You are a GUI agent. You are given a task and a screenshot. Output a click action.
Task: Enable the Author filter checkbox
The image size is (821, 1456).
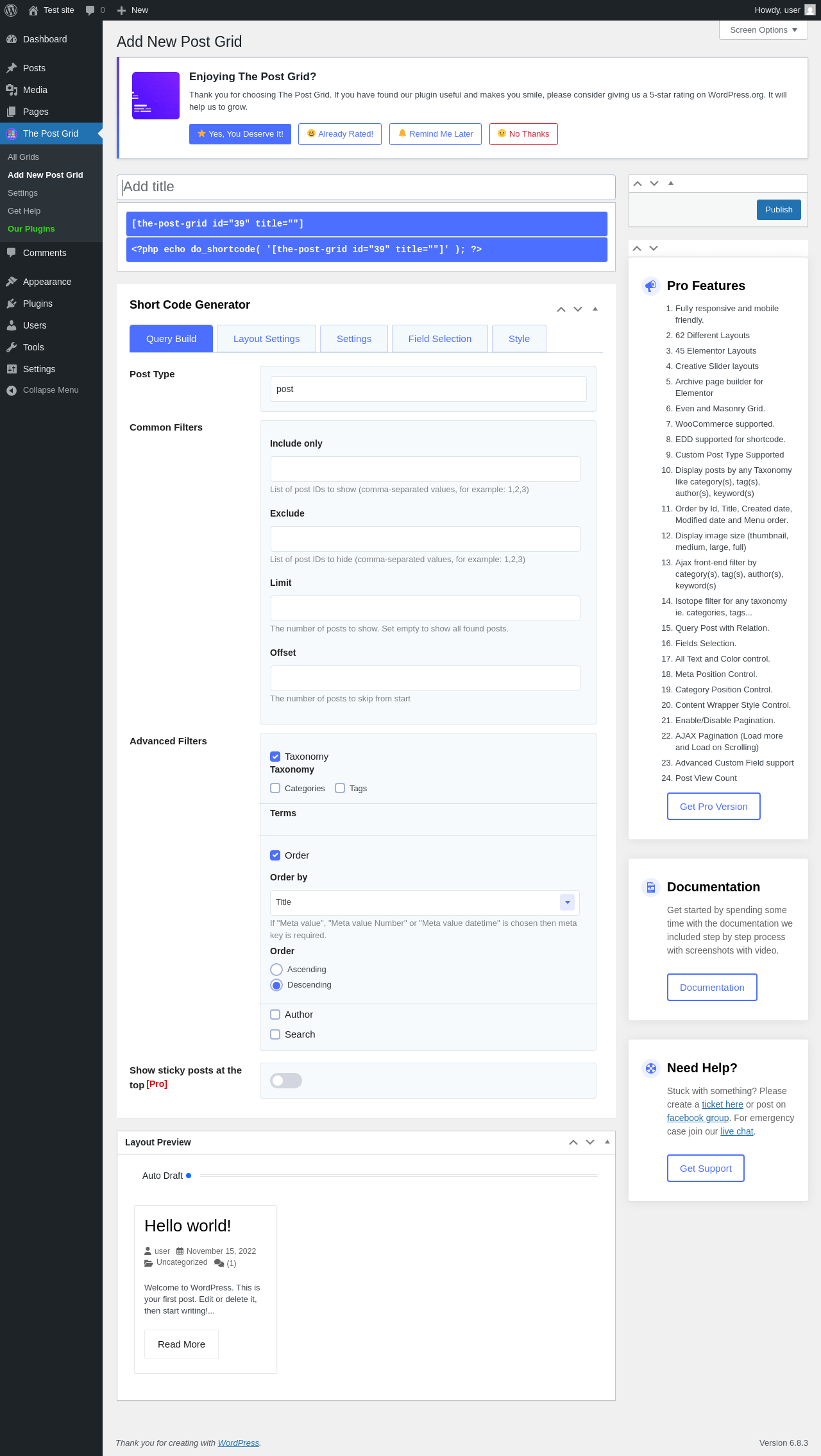(x=275, y=1015)
